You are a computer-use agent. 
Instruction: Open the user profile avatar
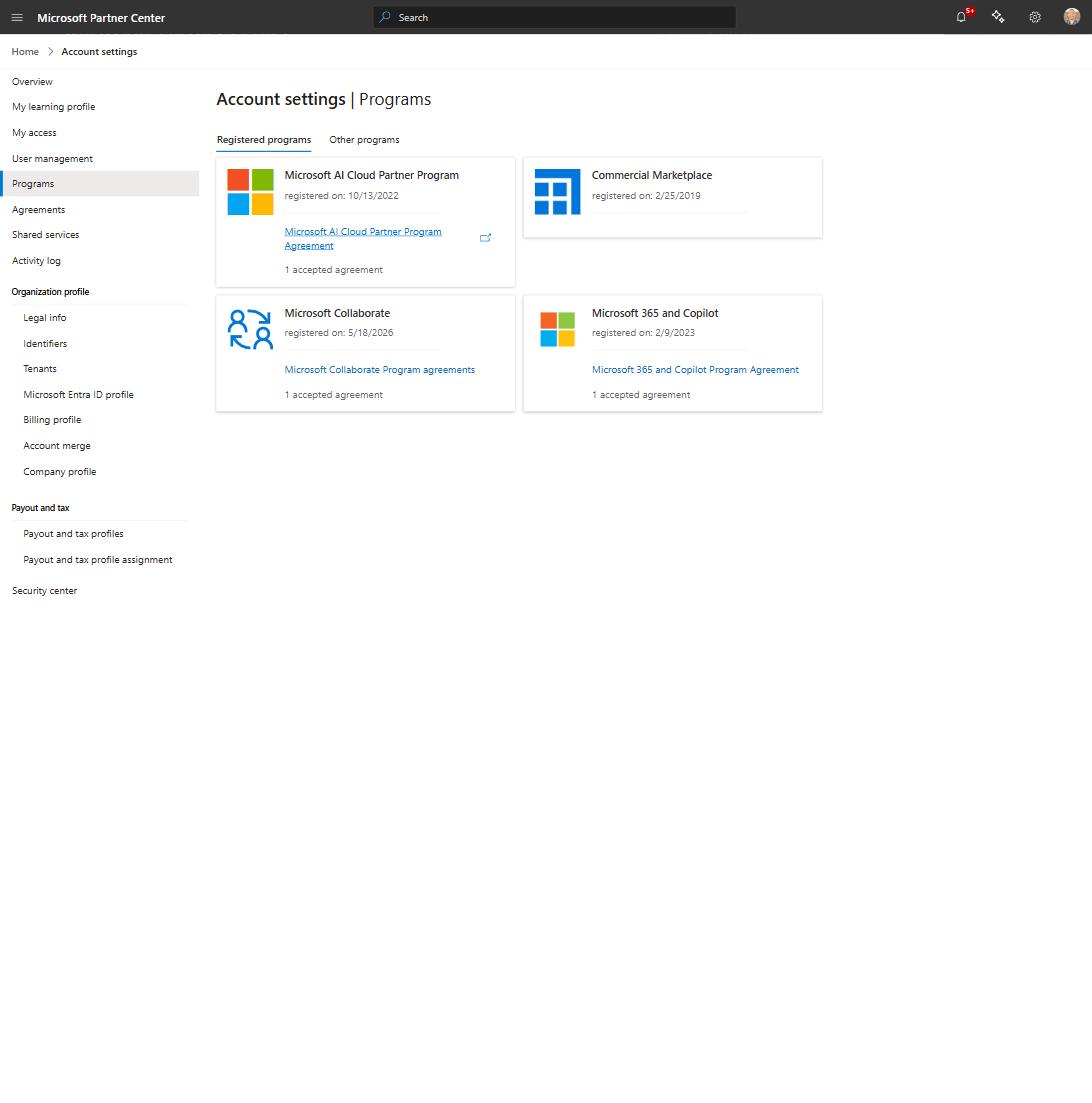click(1072, 17)
